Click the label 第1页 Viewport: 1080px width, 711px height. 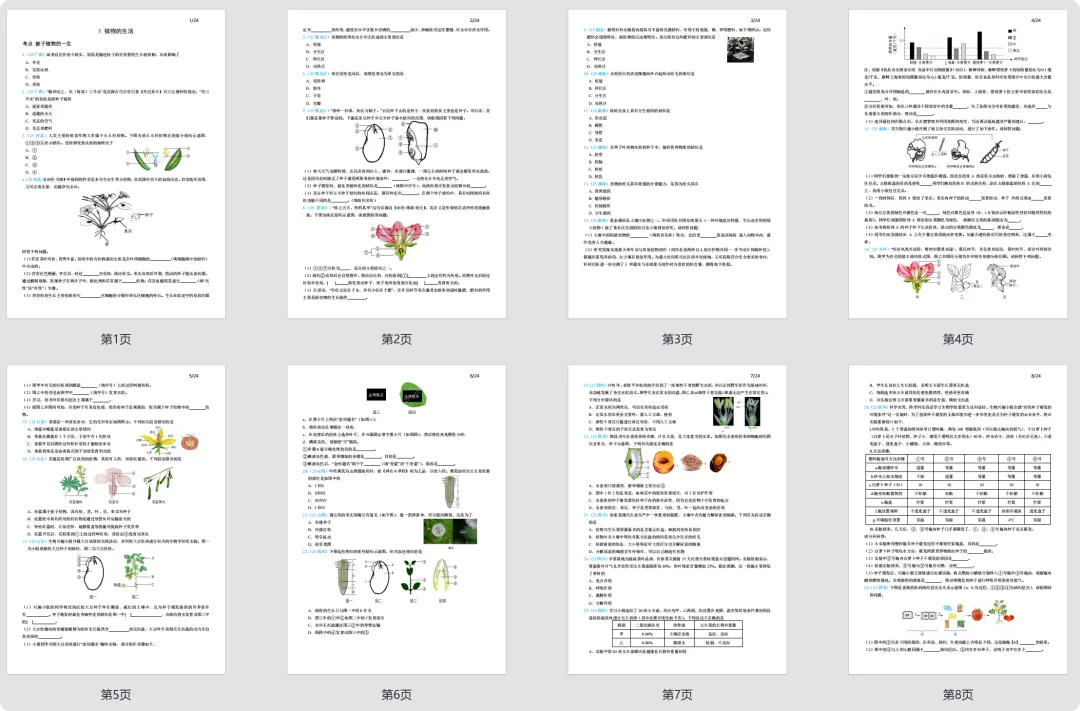(x=116, y=339)
